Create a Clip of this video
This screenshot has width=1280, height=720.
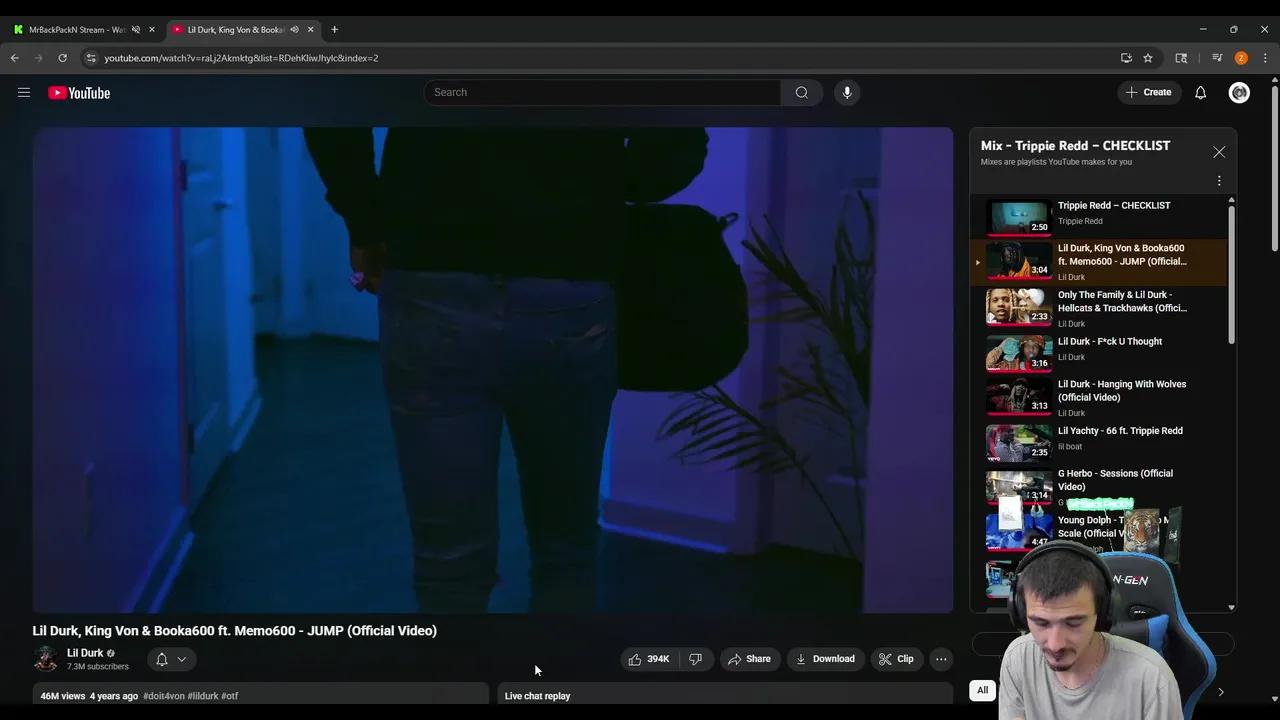click(896, 659)
